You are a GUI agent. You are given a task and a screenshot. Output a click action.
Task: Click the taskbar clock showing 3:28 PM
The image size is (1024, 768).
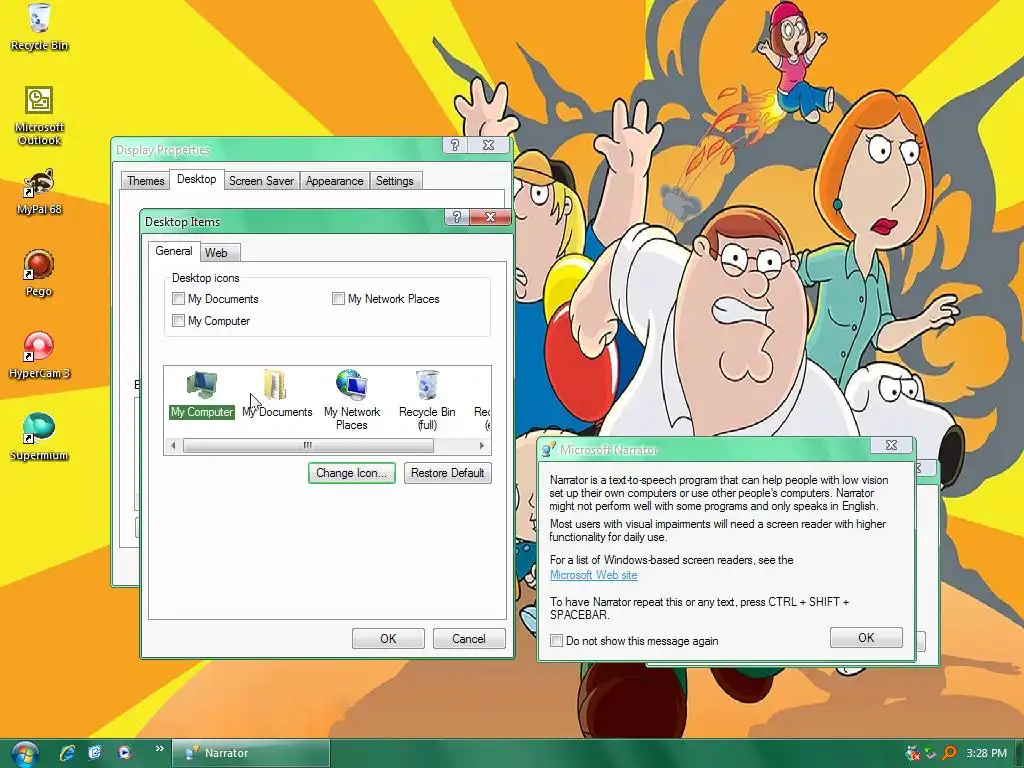tap(986, 753)
